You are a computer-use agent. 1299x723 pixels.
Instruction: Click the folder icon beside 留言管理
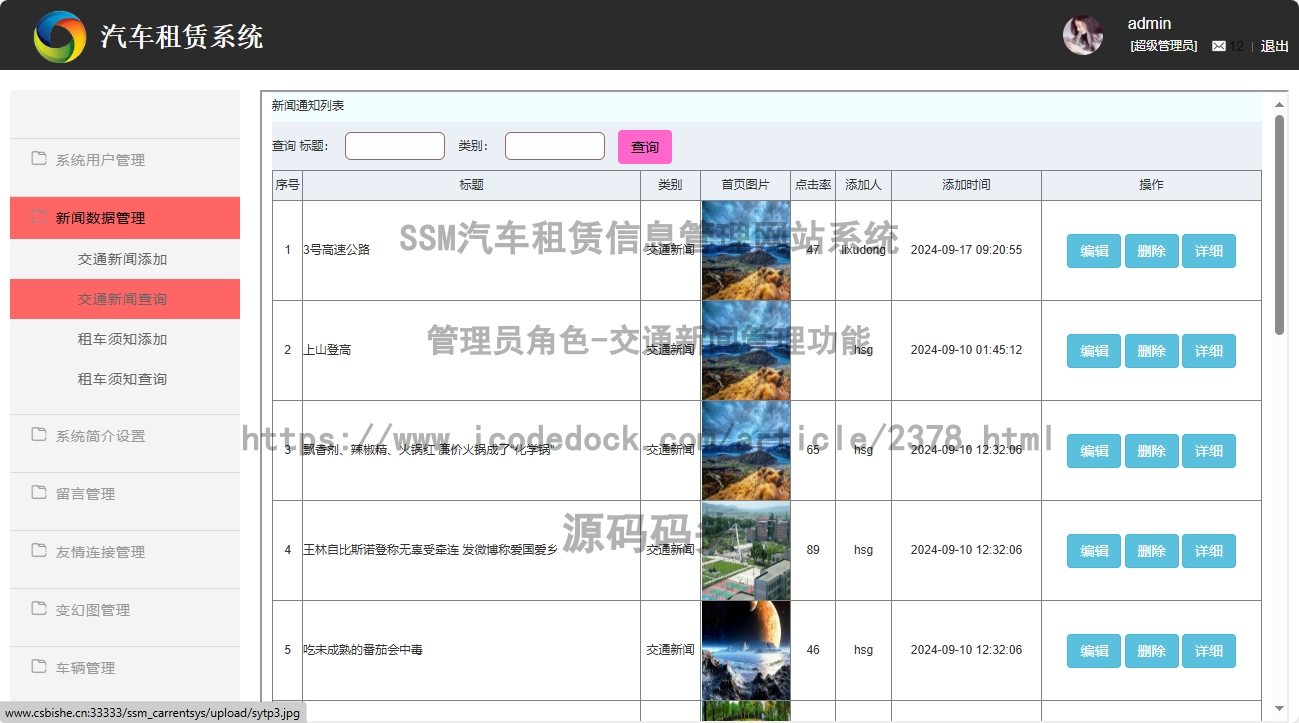[x=39, y=492]
